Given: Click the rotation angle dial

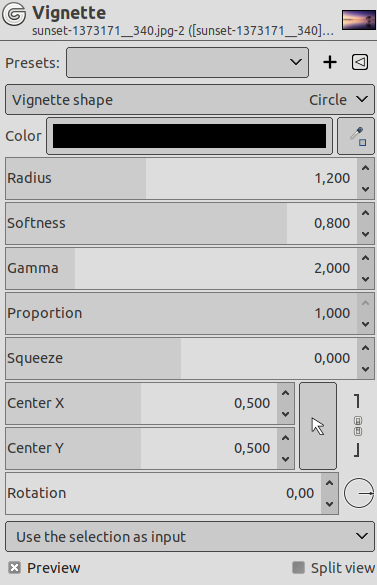Looking at the screenshot, I should pos(359,493).
